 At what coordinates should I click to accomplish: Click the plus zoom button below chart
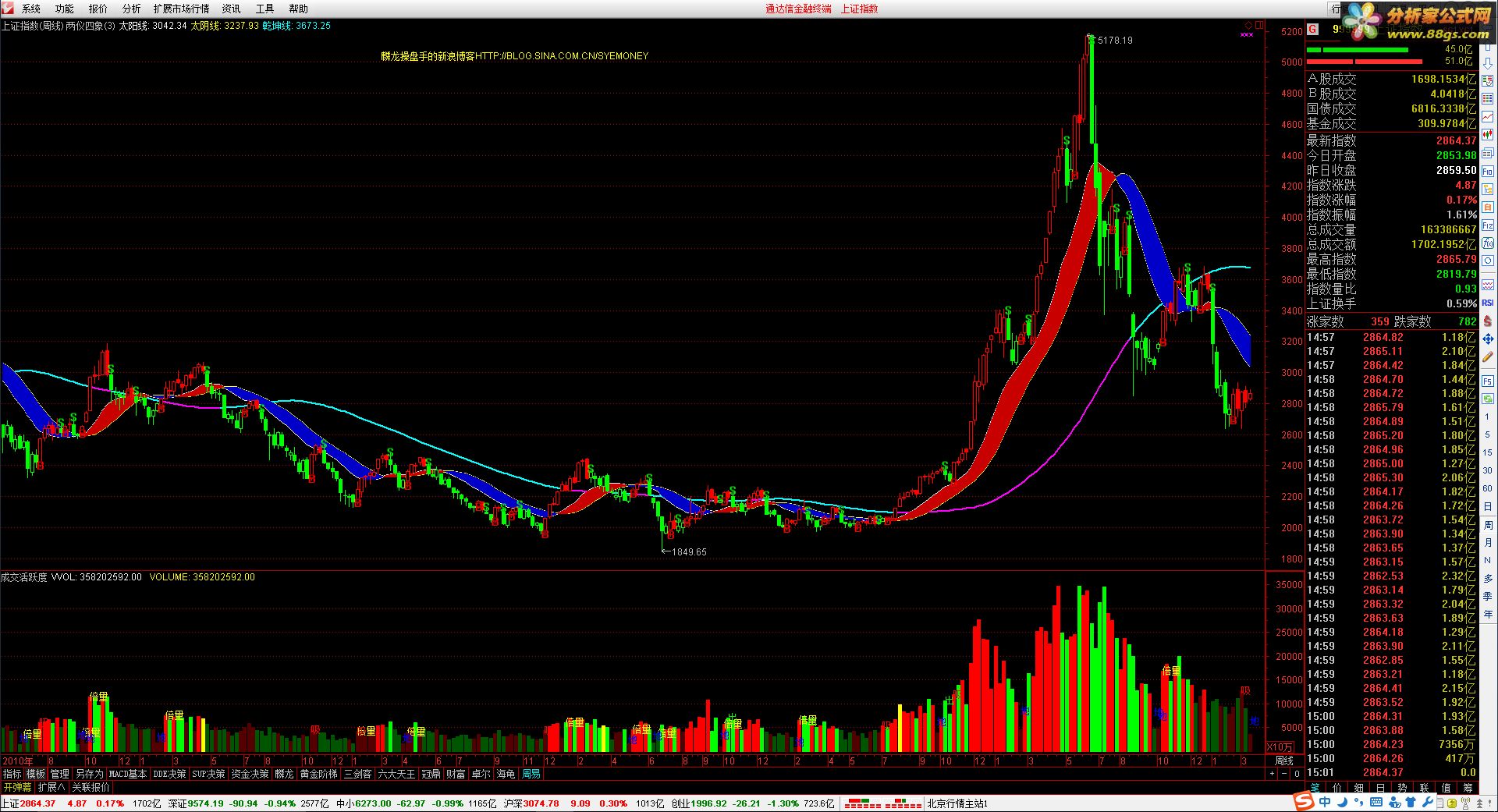tap(1273, 774)
